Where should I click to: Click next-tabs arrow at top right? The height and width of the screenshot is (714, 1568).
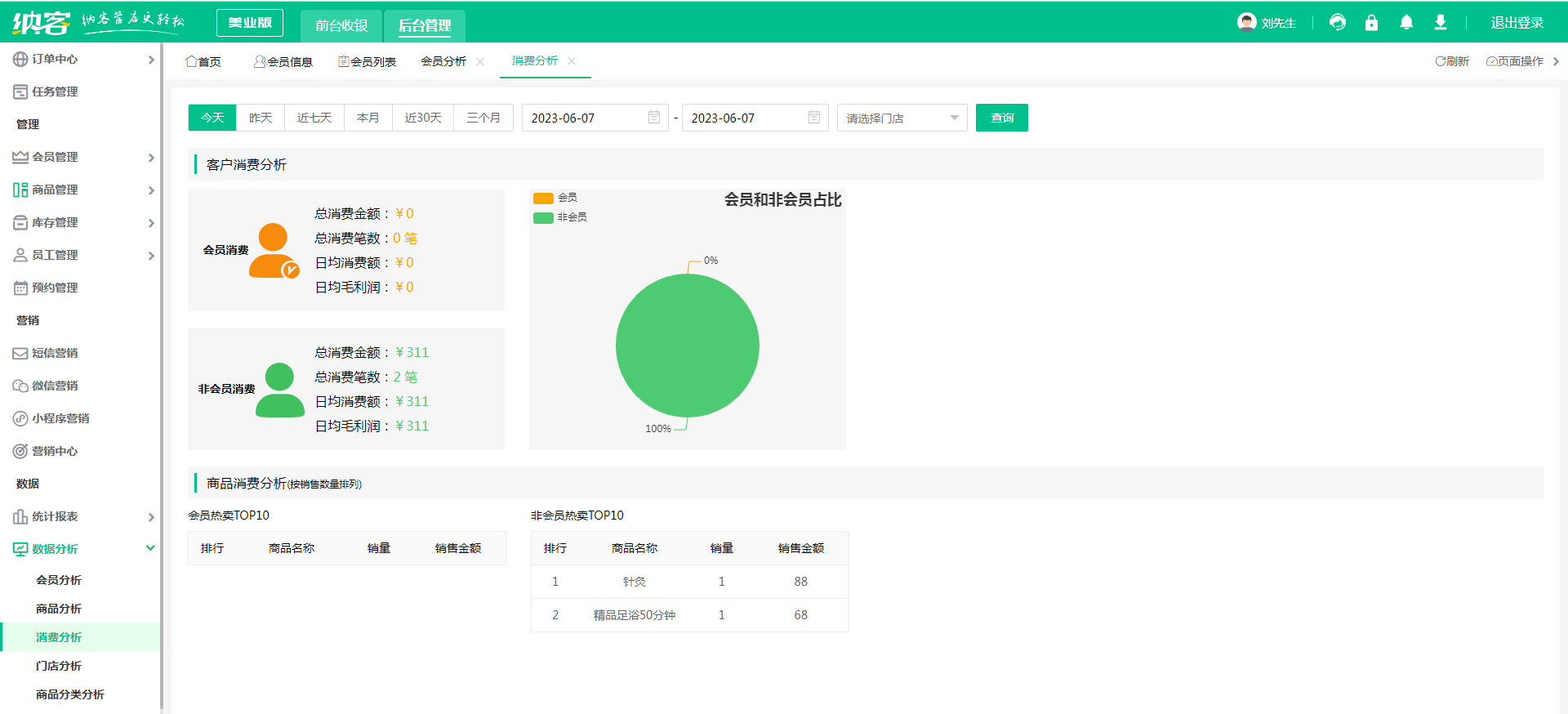[1556, 61]
